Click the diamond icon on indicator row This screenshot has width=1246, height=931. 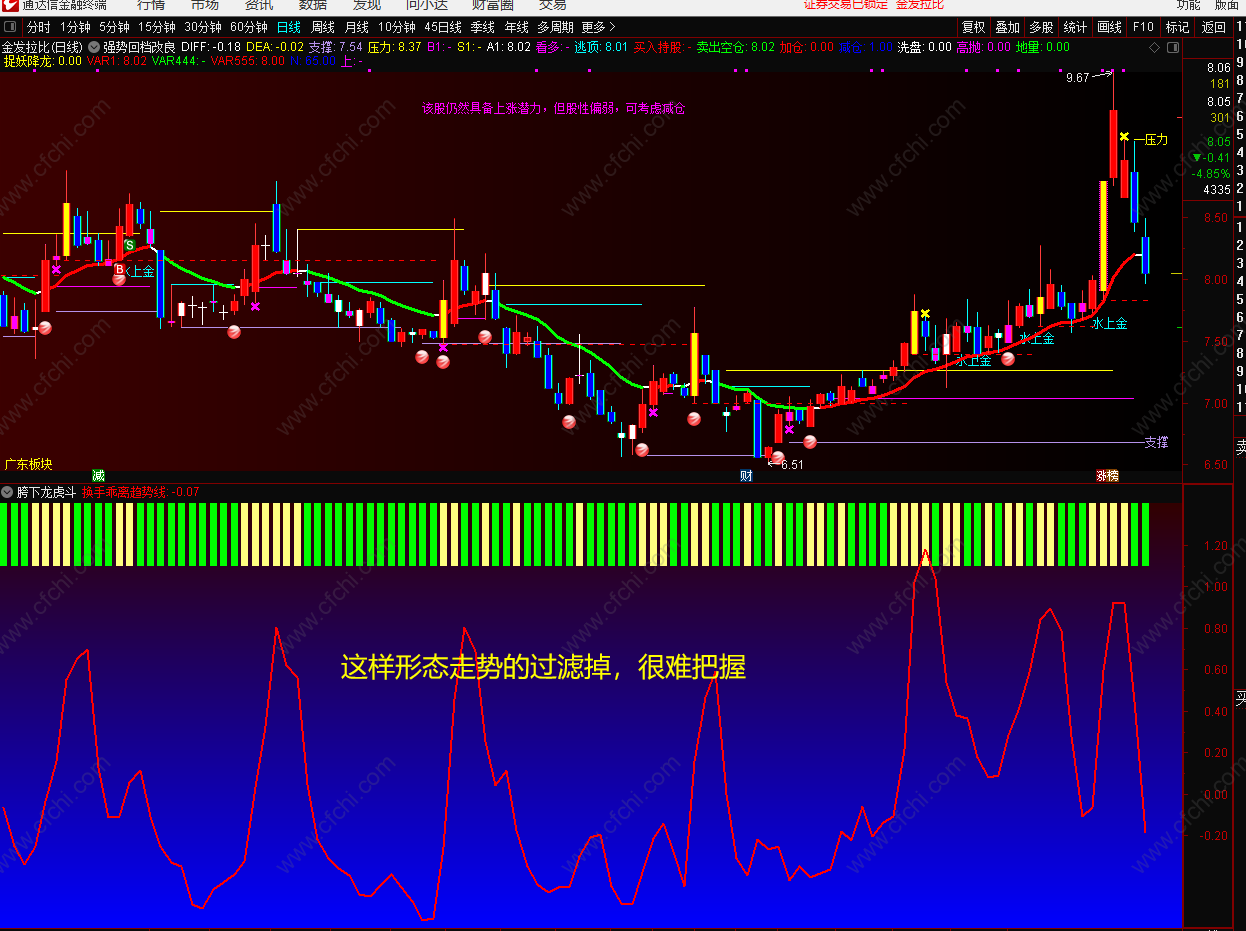[x=1154, y=46]
